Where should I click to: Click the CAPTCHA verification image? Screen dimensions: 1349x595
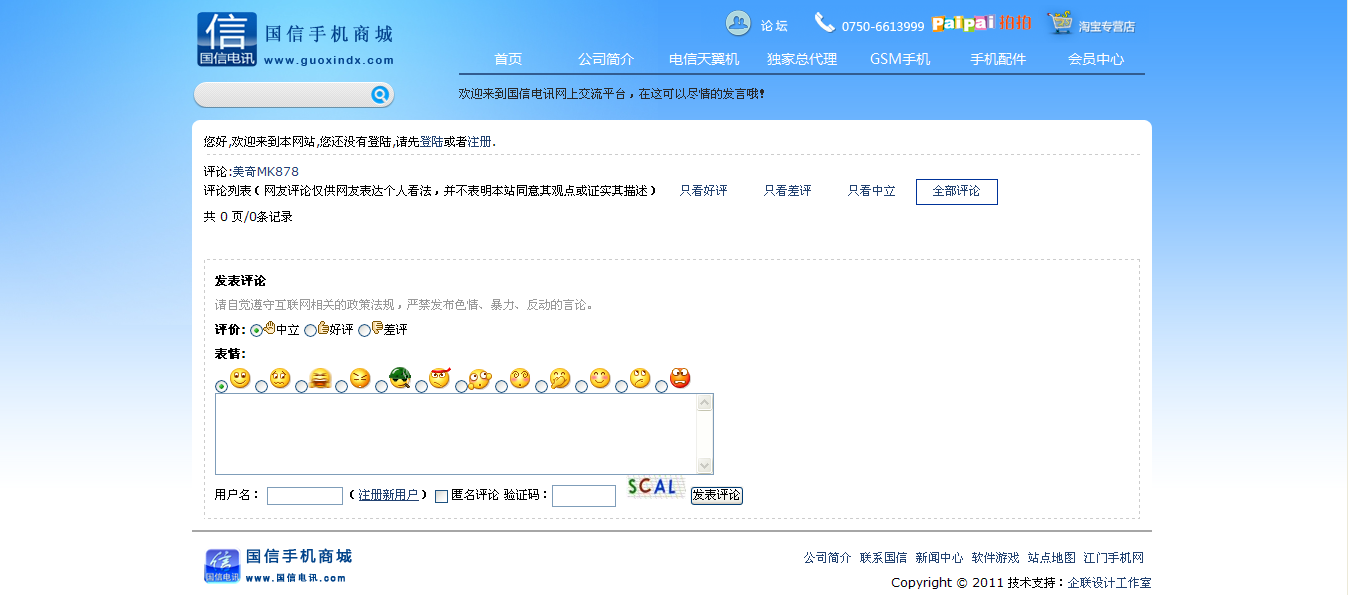[x=652, y=487]
